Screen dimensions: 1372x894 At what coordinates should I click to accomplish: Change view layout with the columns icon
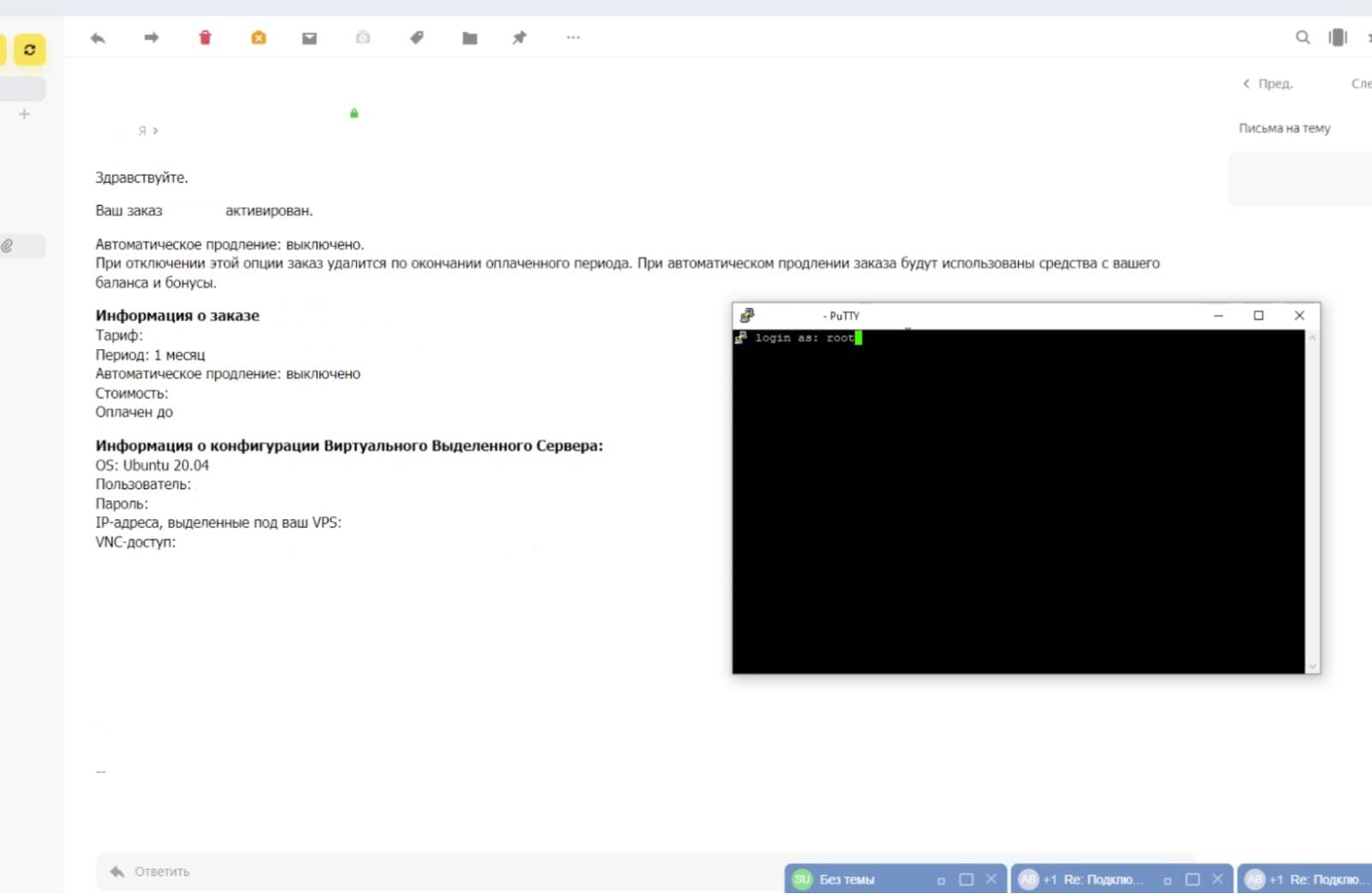1338,38
